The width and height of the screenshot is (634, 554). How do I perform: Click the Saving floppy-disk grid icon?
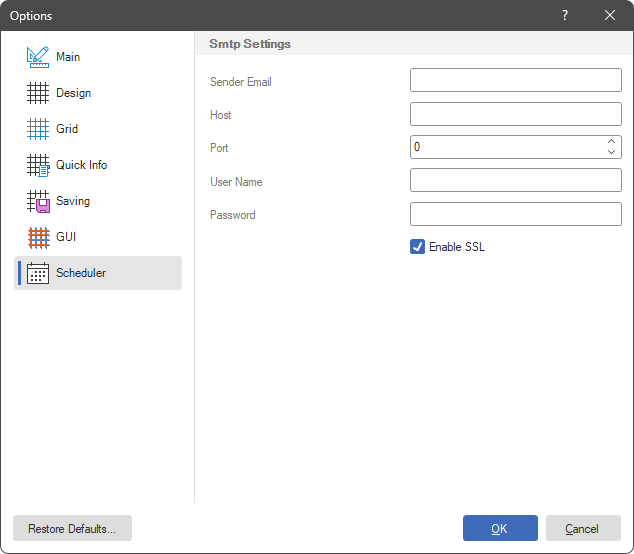[x=38, y=201]
